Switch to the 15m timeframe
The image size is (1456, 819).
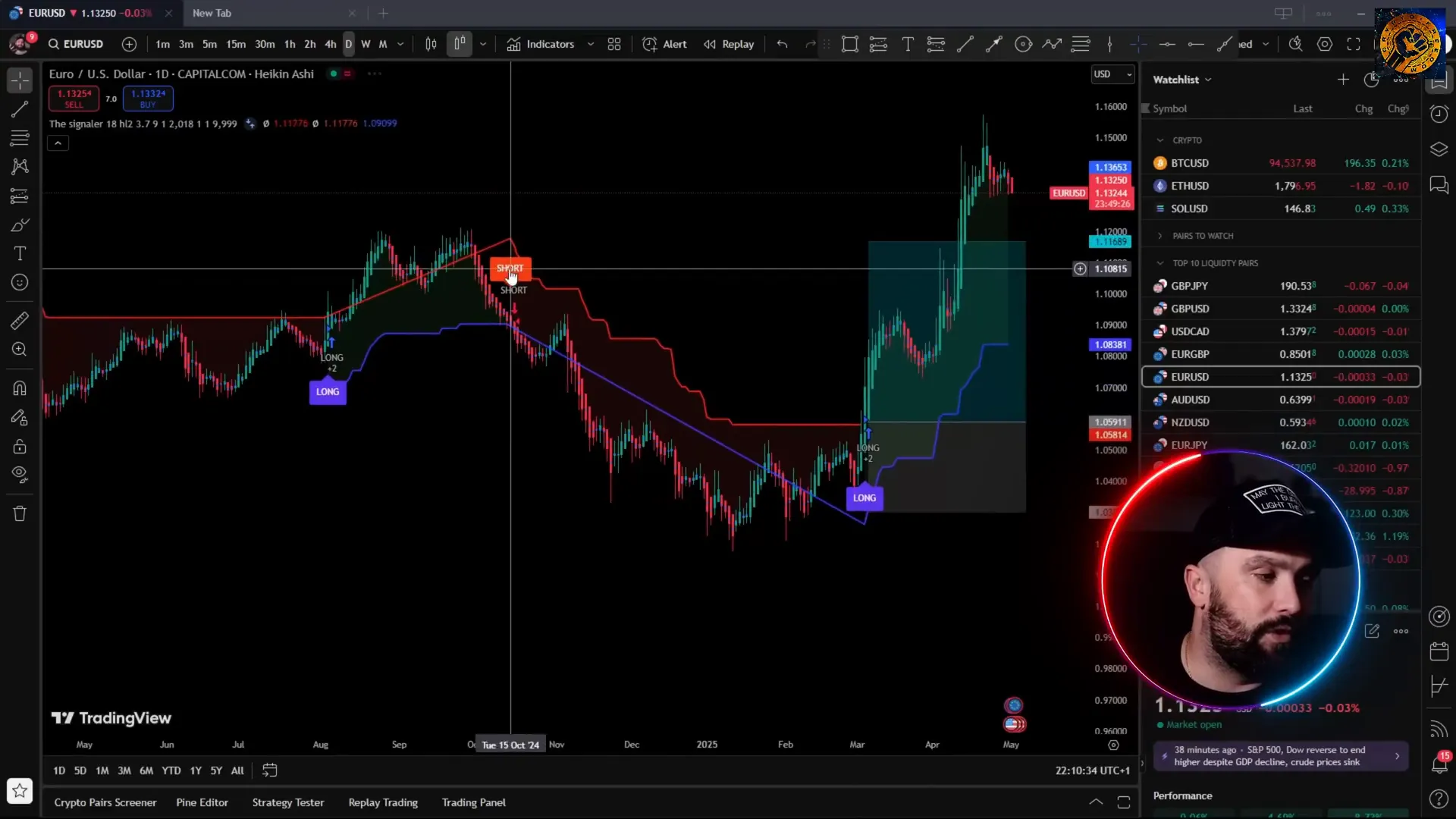click(236, 44)
